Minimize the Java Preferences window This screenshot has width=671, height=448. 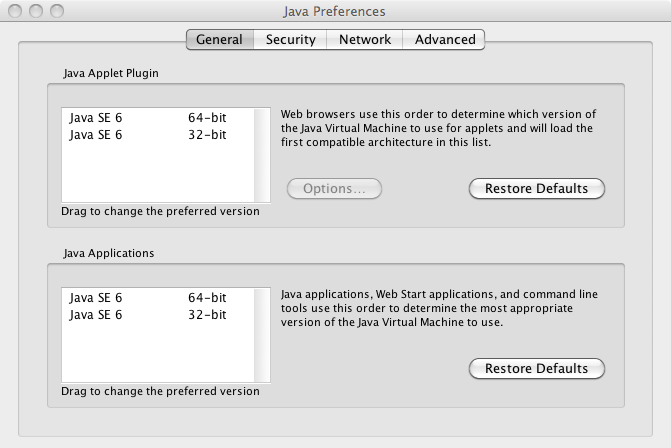36,11
